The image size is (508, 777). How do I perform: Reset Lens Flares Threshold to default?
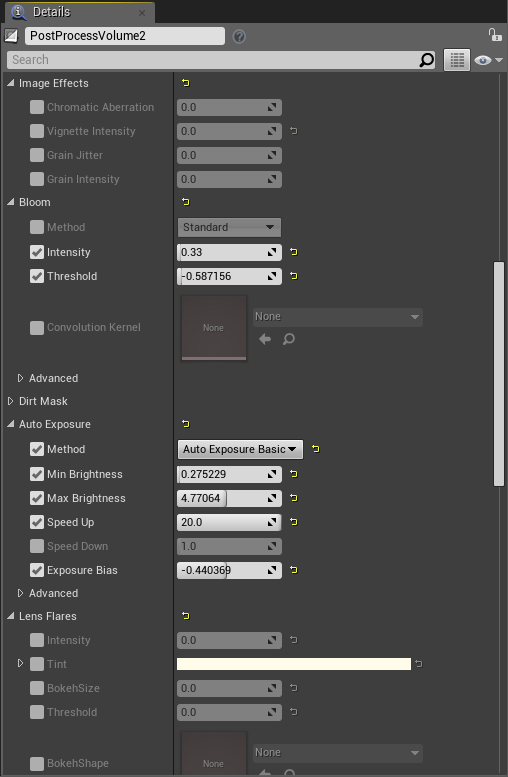[x=293, y=712]
